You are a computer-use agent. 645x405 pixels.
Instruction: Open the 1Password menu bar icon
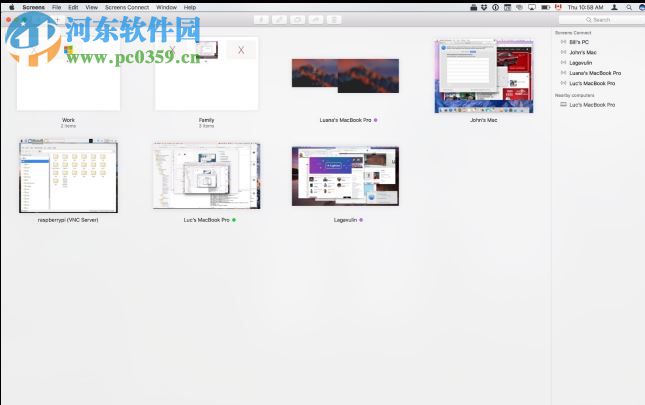pyautogui.click(x=495, y=7)
